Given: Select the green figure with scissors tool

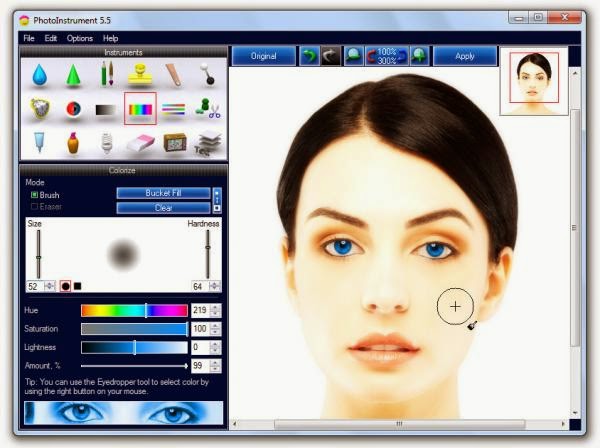Looking at the screenshot, I should coord(207,109).
